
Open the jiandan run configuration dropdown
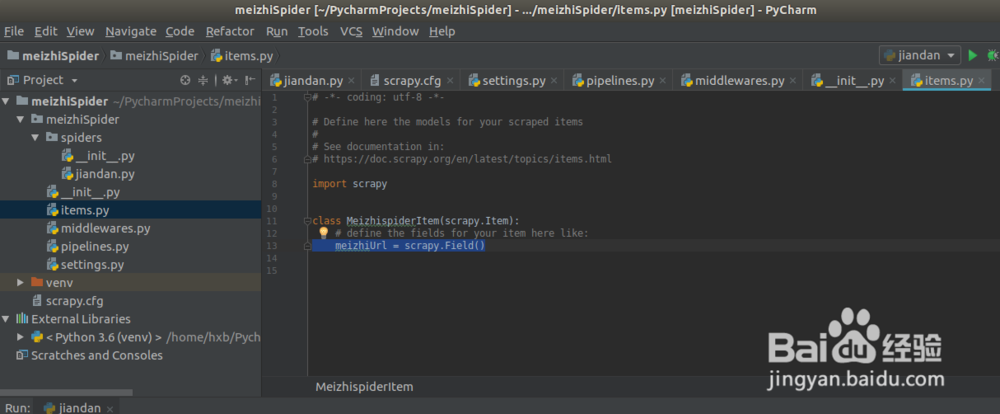click(x=920, y=55)
